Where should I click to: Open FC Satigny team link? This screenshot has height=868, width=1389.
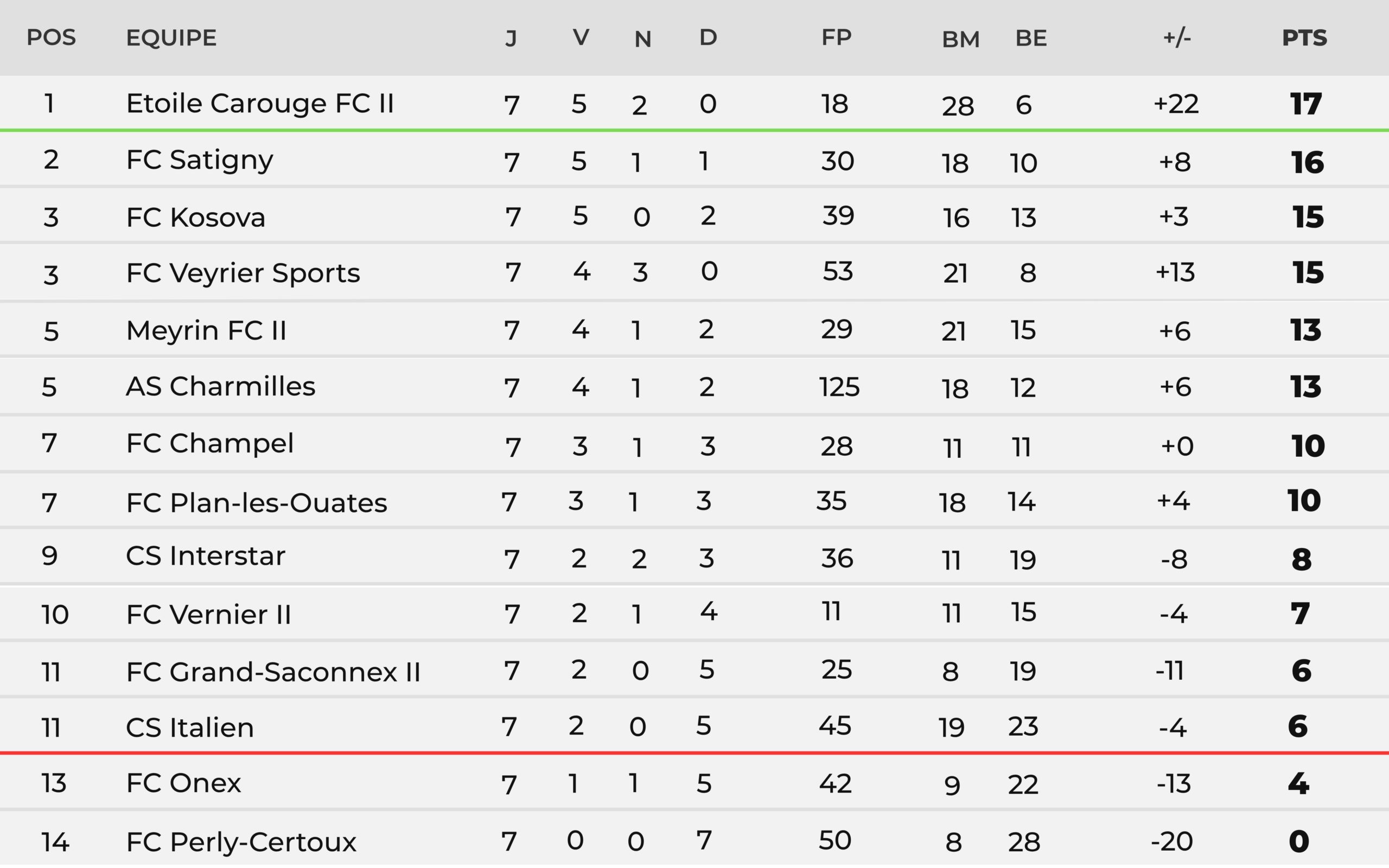[x=199, y=160]
